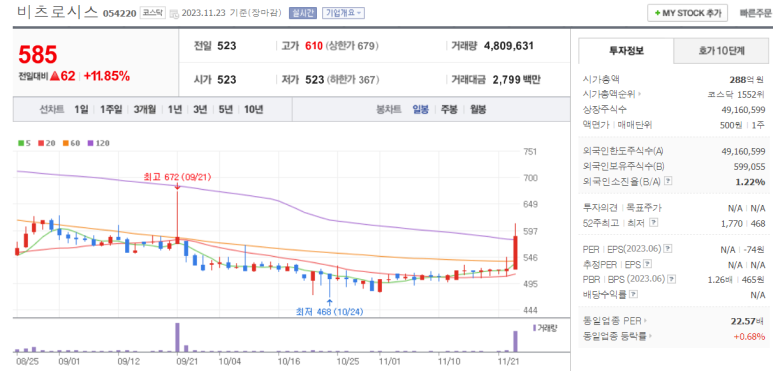Viewport: 773px width, 371px height.
Task: Click the stock code 054220
Action: [x=119, y=14]
